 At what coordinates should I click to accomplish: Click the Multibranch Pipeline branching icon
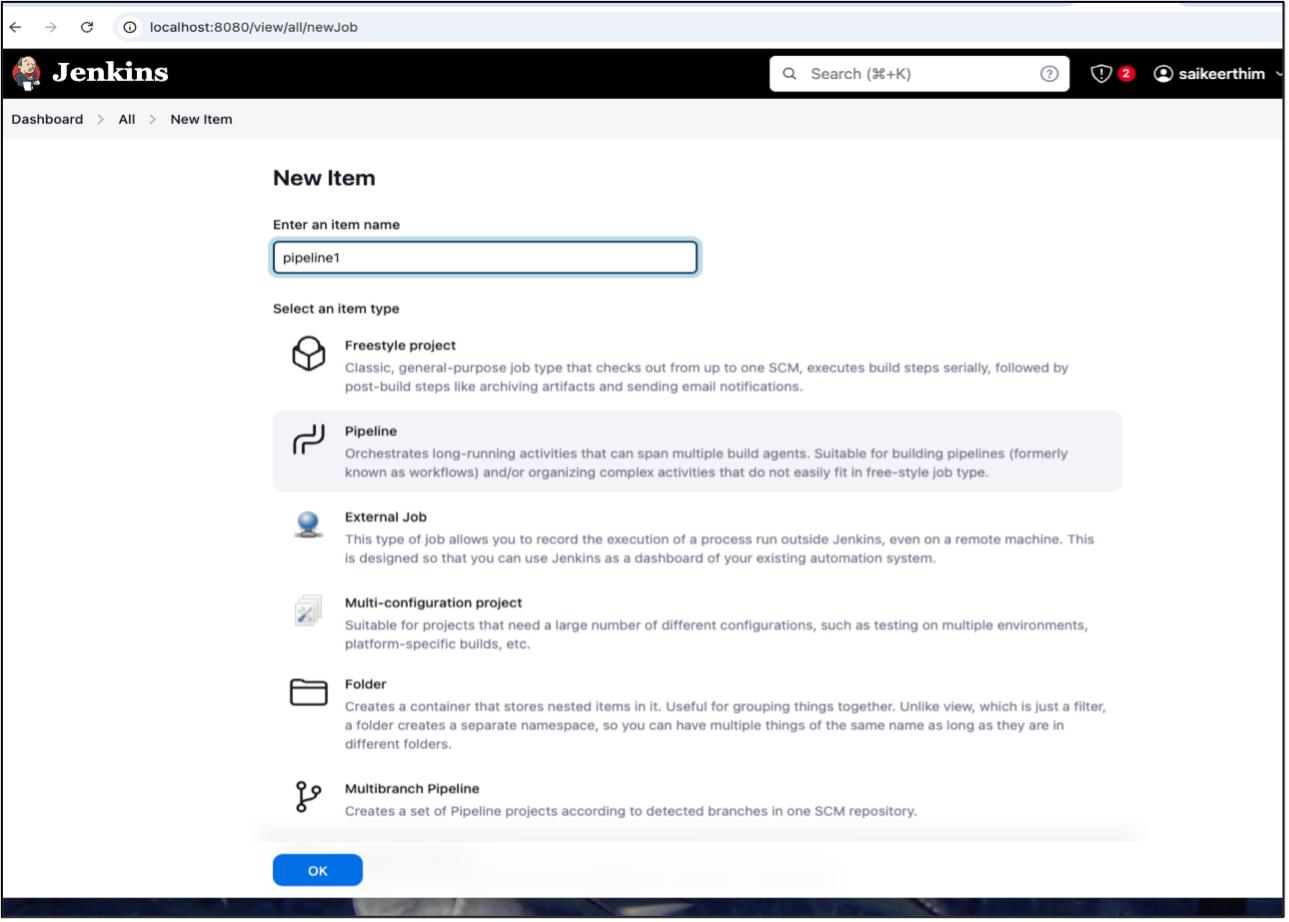pyautogui.click(x=308, y=796)
